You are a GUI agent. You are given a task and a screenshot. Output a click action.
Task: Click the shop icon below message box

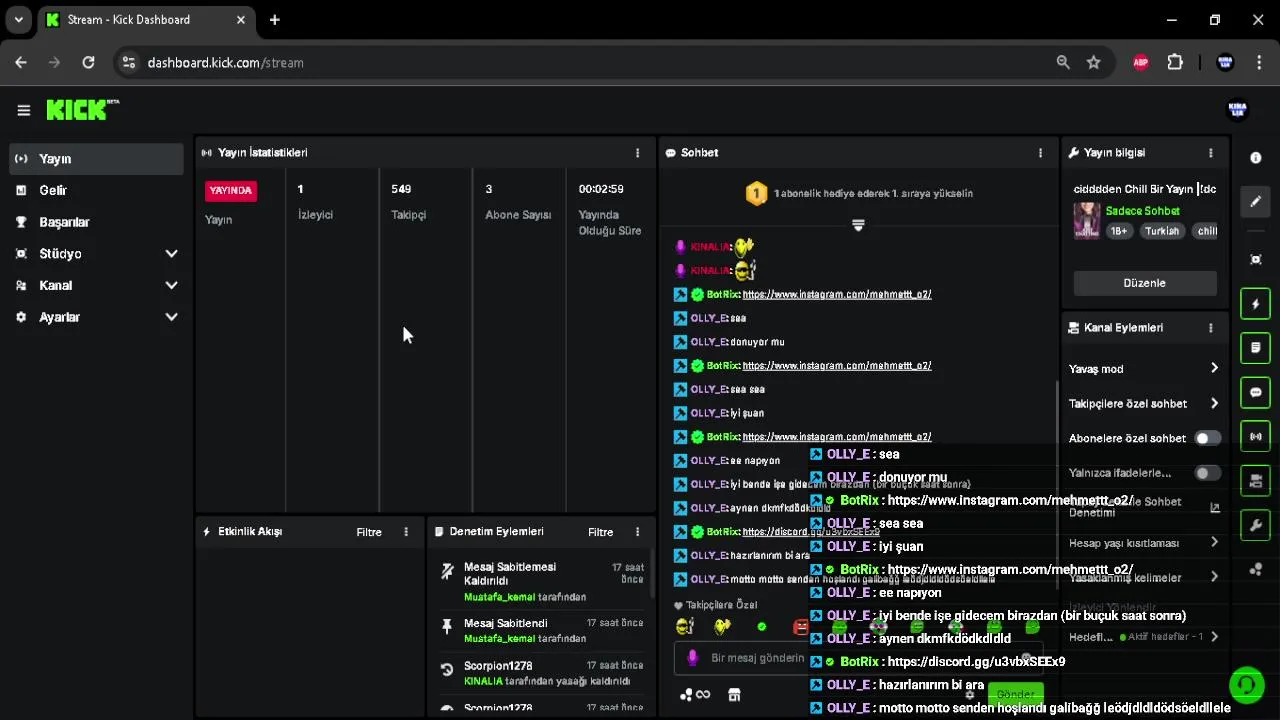[734, 695]
